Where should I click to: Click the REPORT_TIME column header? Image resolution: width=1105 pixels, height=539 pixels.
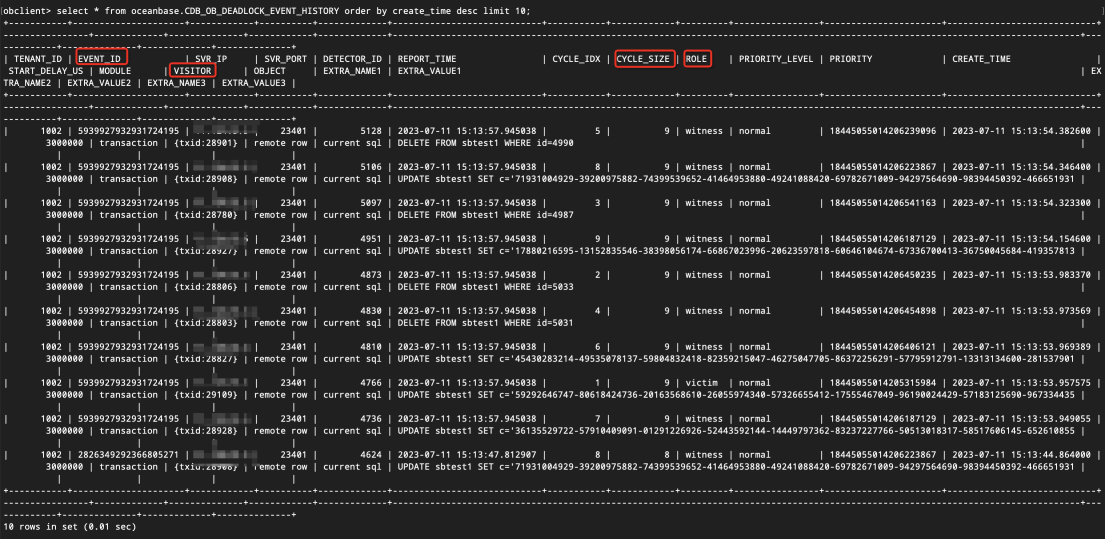coord(427,59)
